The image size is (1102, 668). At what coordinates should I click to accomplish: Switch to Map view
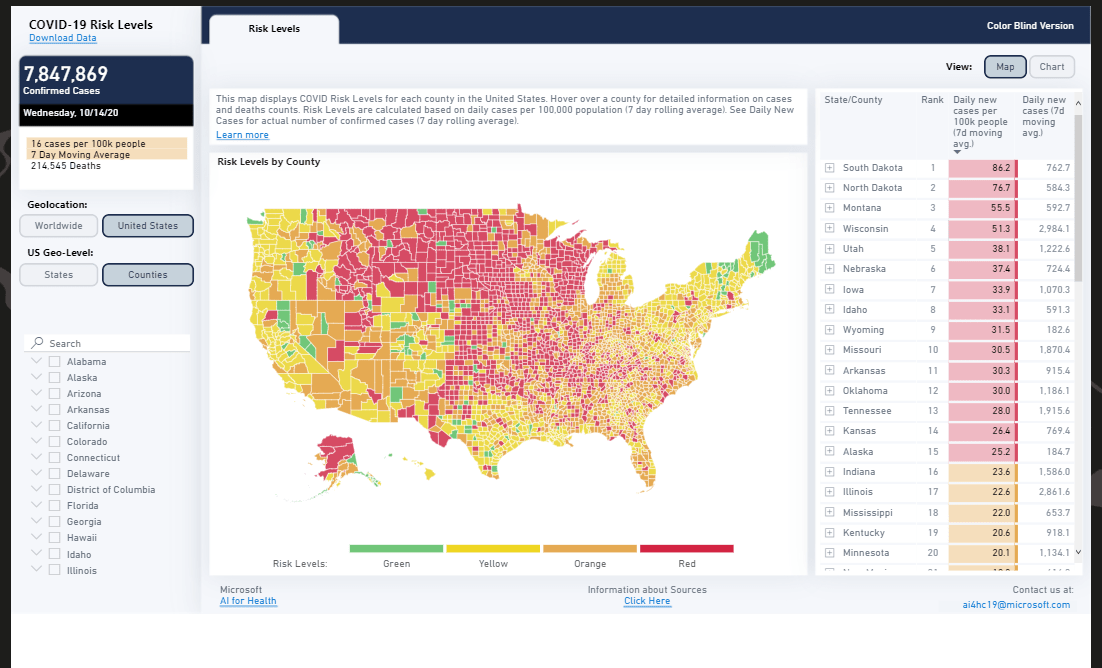[1005, 67]
